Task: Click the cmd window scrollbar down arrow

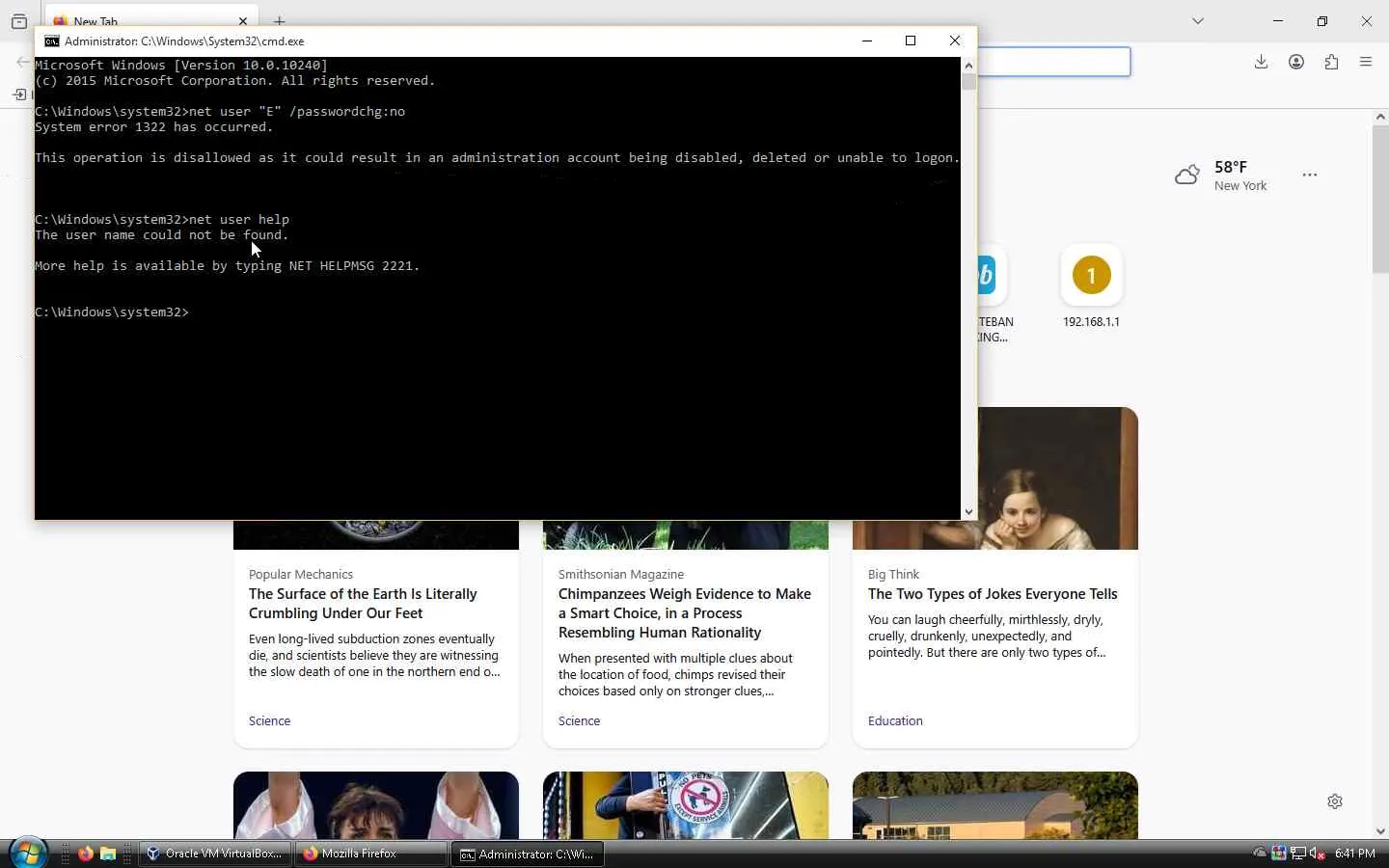Action: pyautogui.click(x=968, y=512)
